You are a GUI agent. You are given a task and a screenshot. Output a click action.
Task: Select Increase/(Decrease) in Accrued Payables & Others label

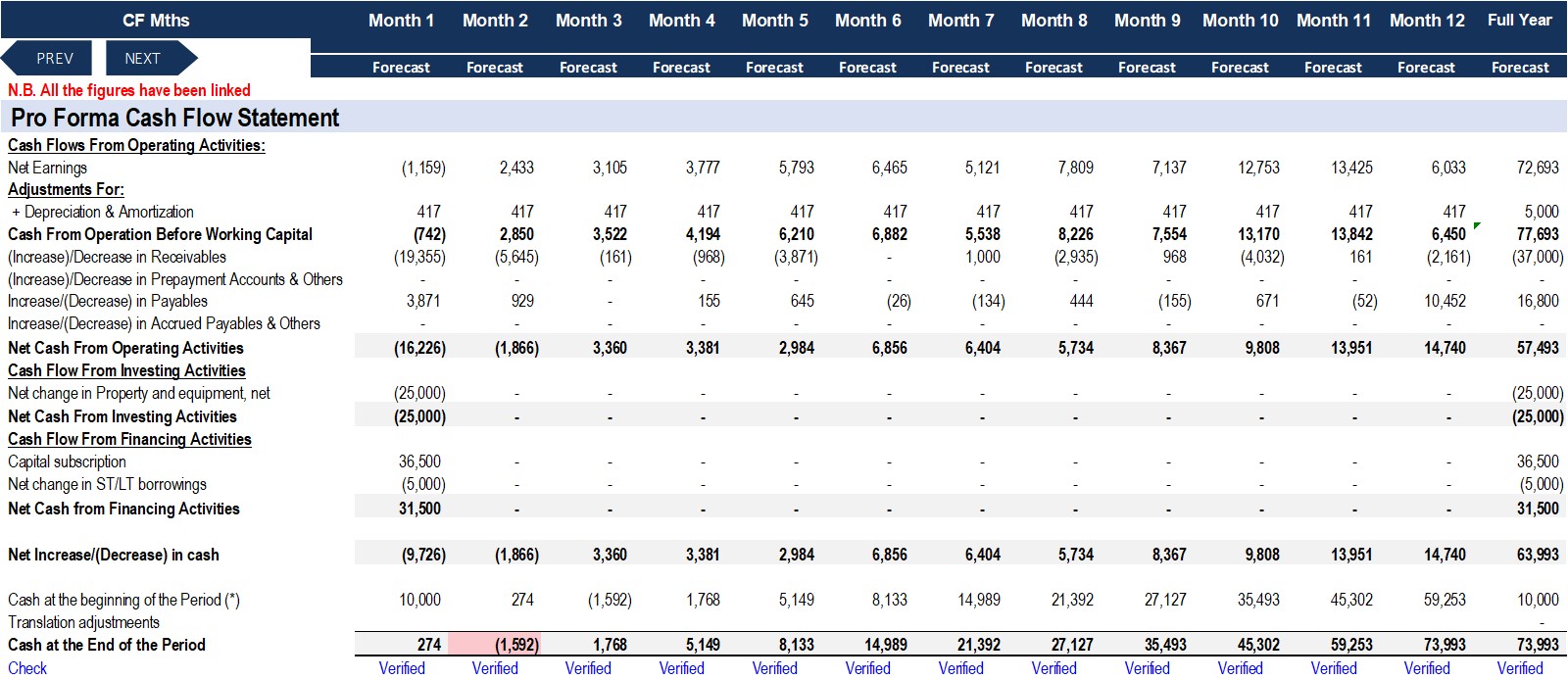[164, 323]
